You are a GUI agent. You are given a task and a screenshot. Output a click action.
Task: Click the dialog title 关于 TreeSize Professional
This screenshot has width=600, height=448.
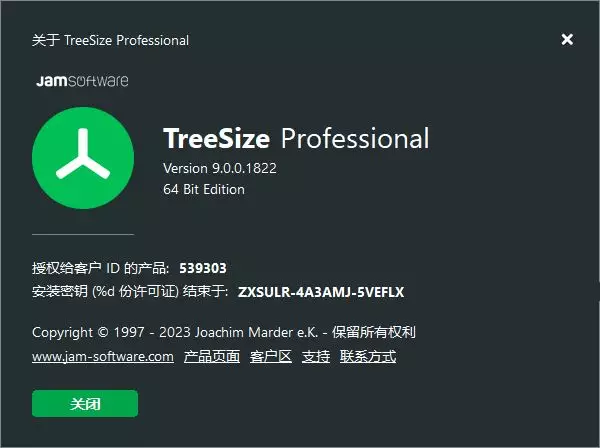111,40
